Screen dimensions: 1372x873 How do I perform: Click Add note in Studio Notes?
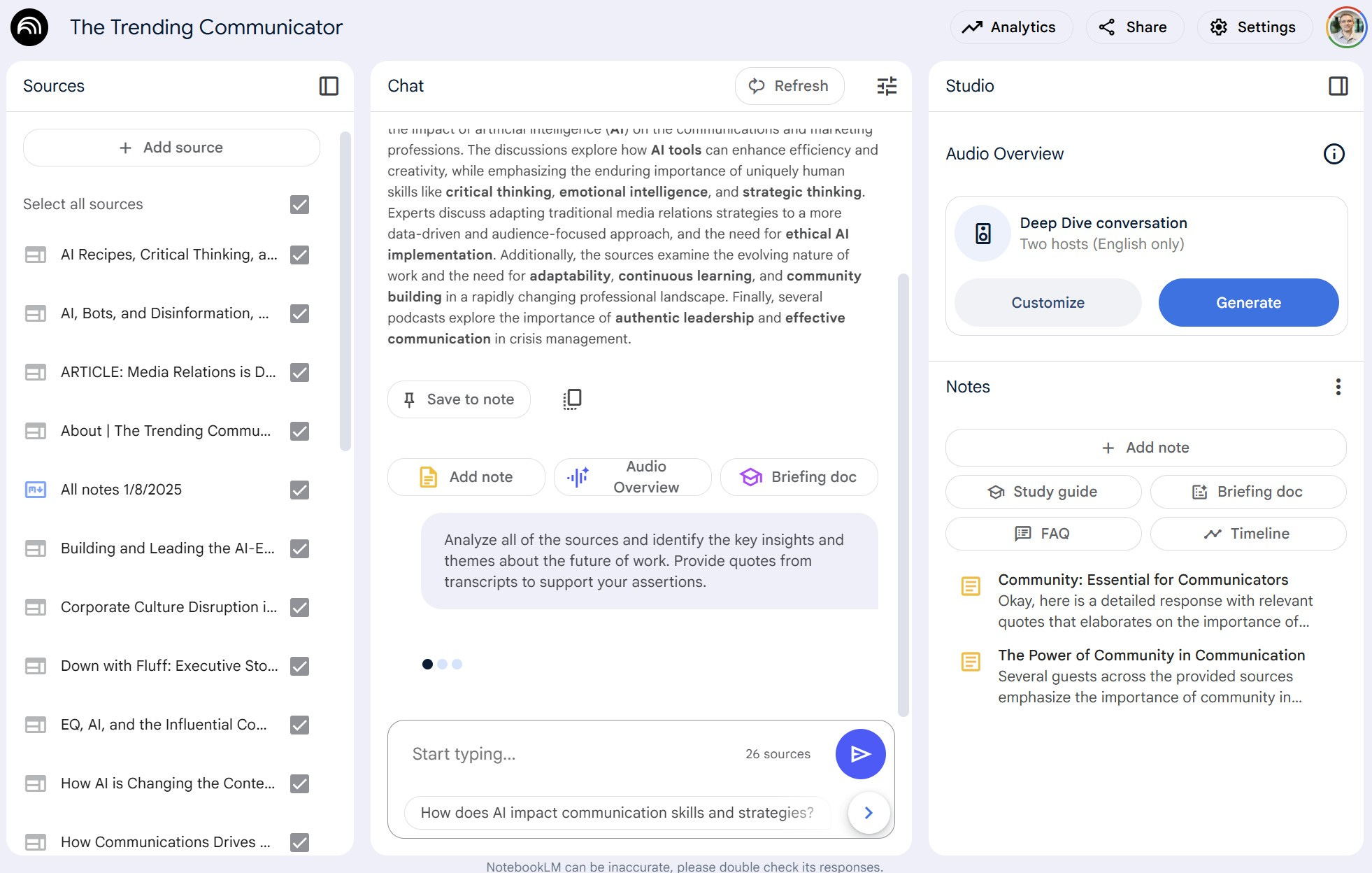[x=1145, y=448]
